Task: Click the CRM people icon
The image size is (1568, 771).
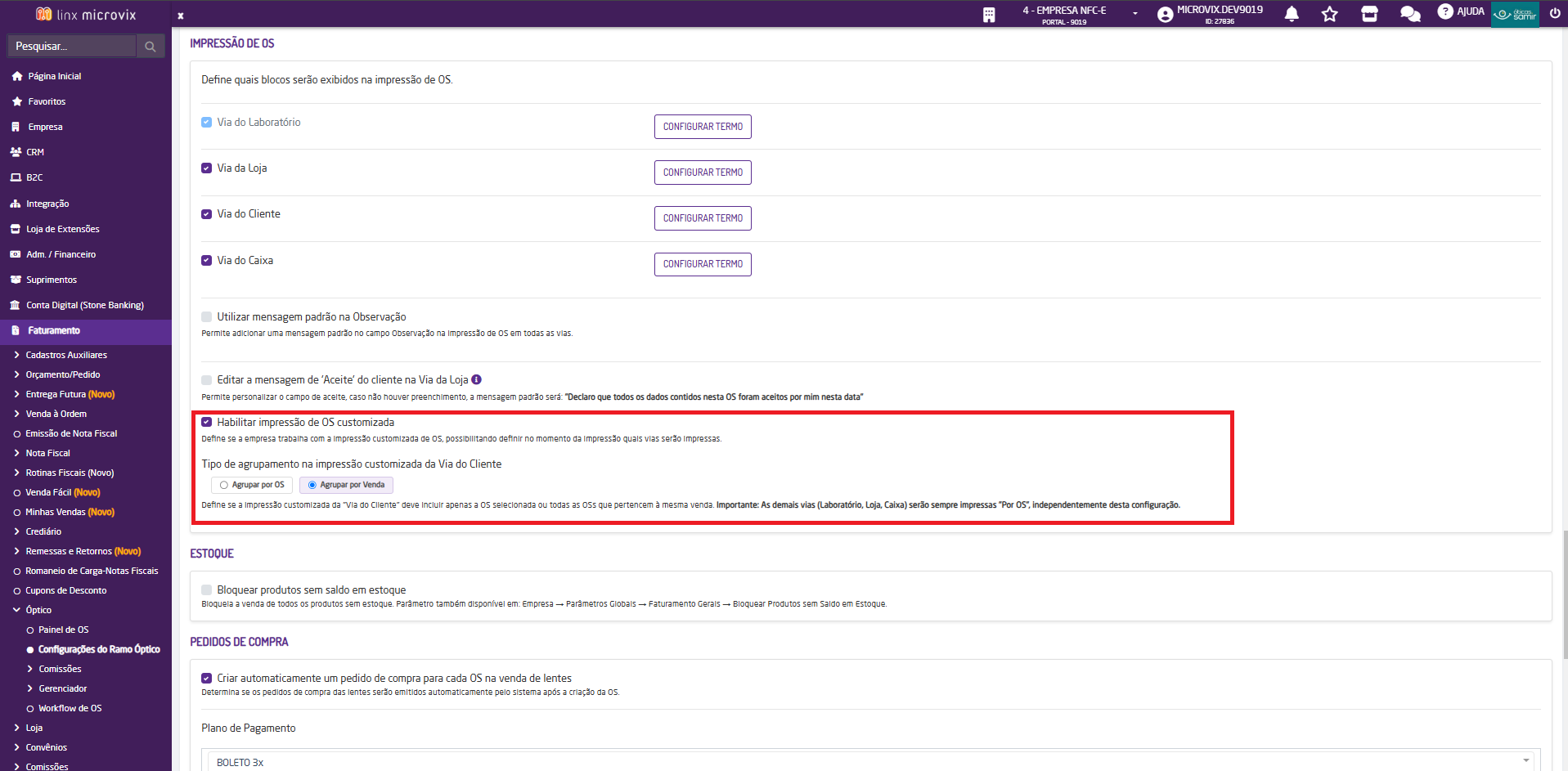Action: tap(16, 152)
